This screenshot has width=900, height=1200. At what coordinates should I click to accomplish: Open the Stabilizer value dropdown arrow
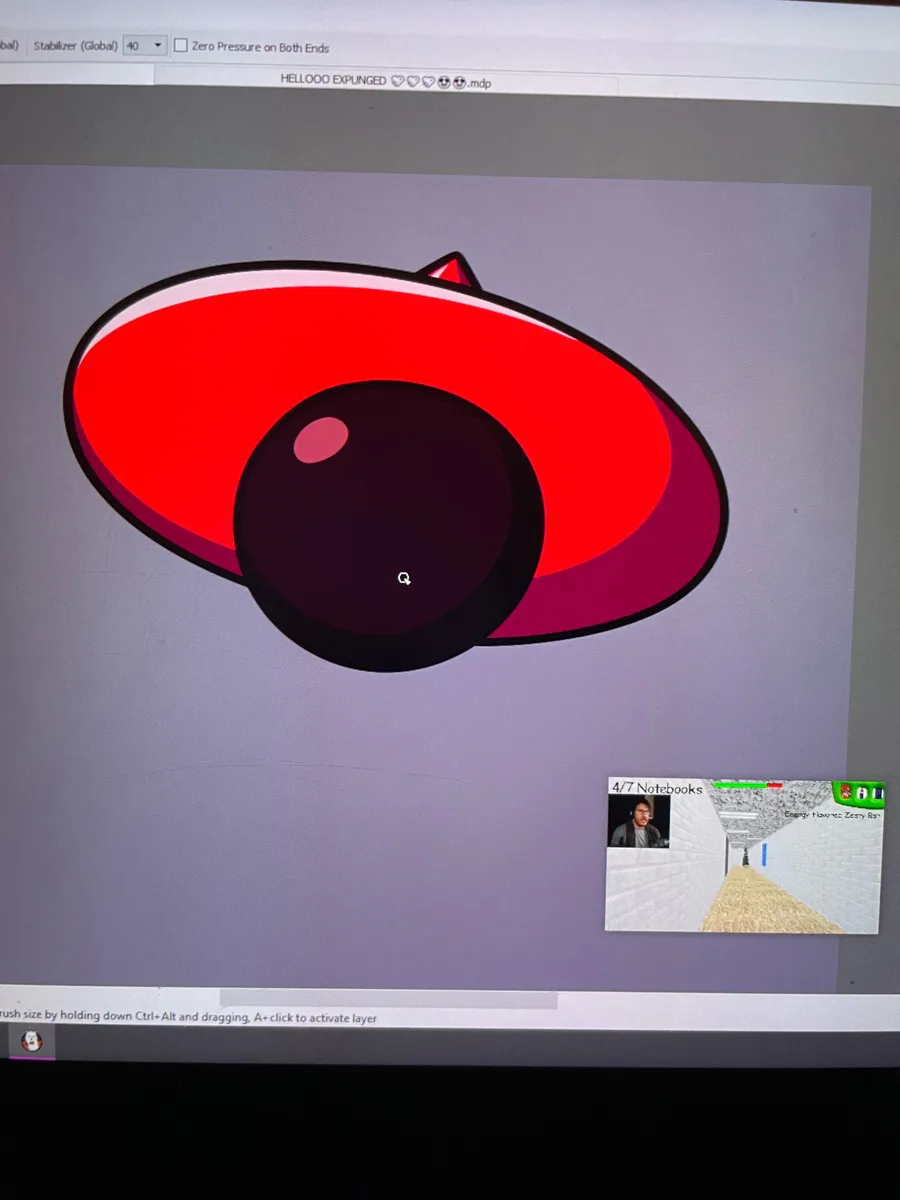157,46
